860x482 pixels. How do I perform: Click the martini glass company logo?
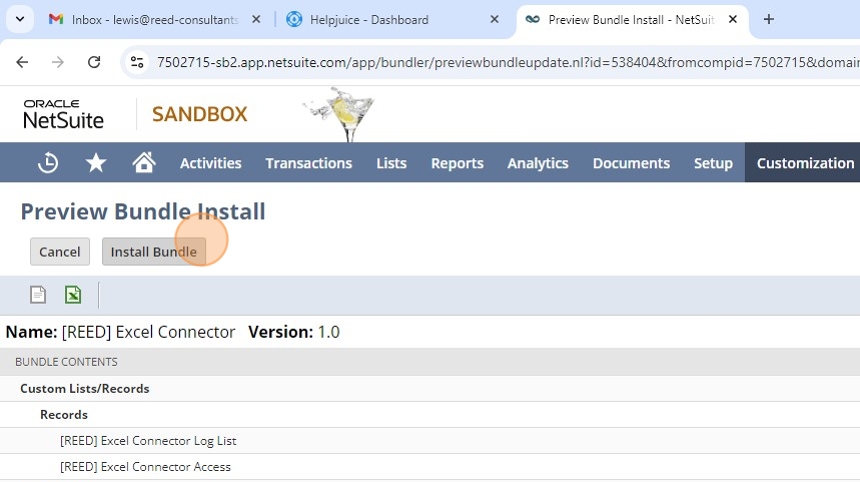(338, 114)
